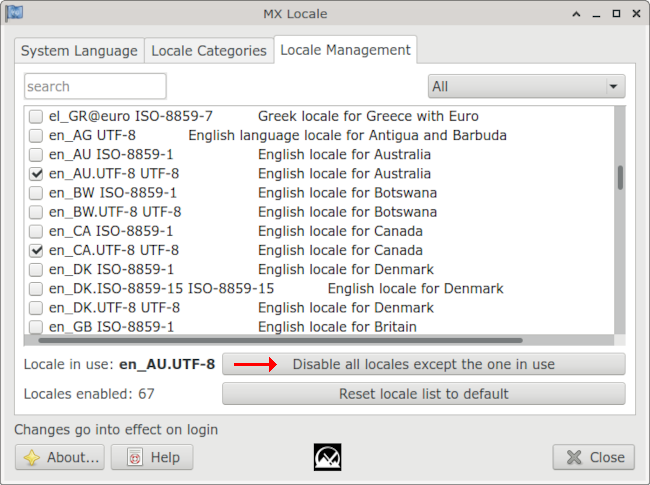Click 'English locale for Britain' description
Viewport: 650px width, 485px height.
coord(337,327)
